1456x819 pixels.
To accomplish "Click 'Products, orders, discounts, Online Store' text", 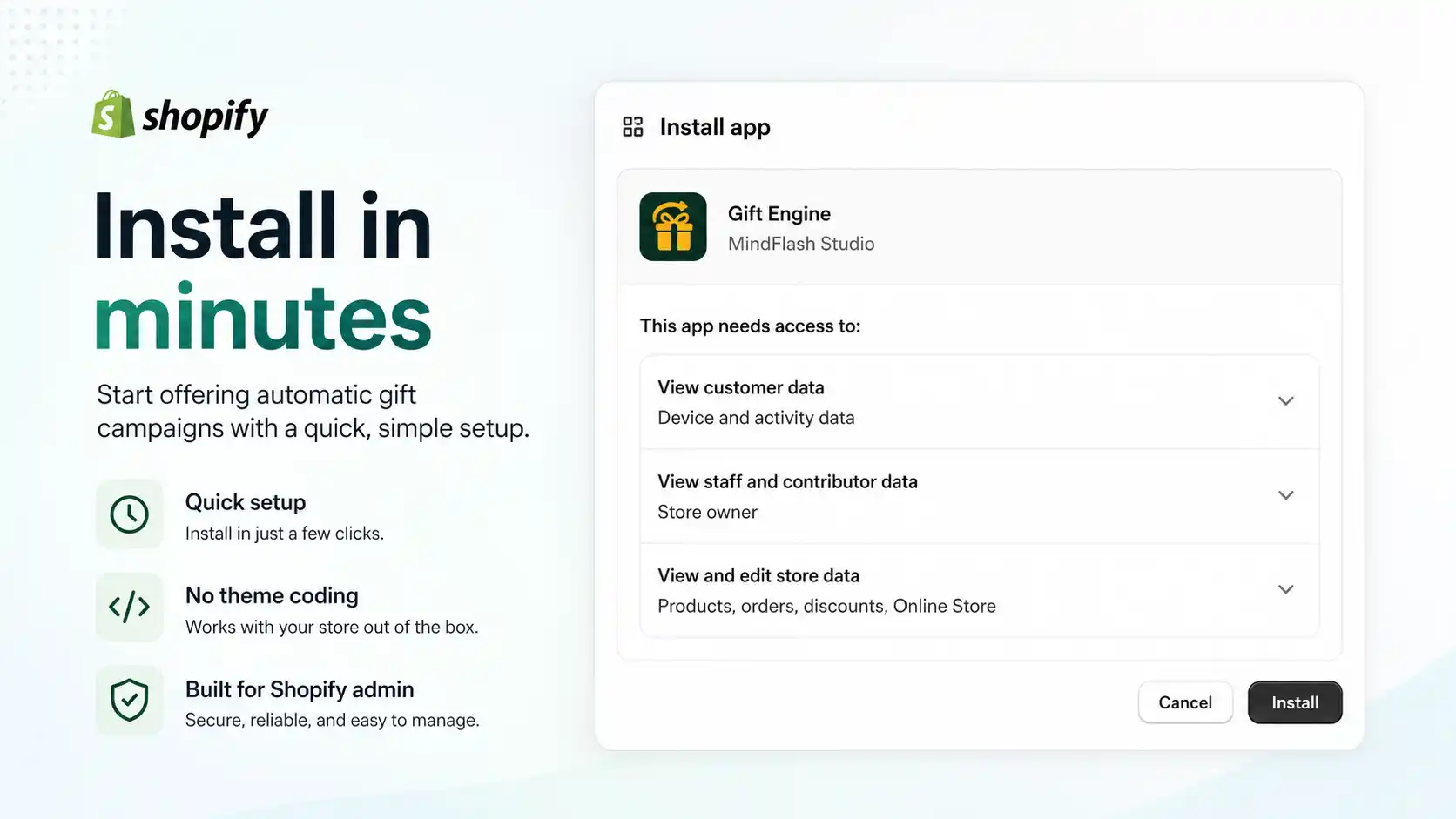I will click(826, 606).
